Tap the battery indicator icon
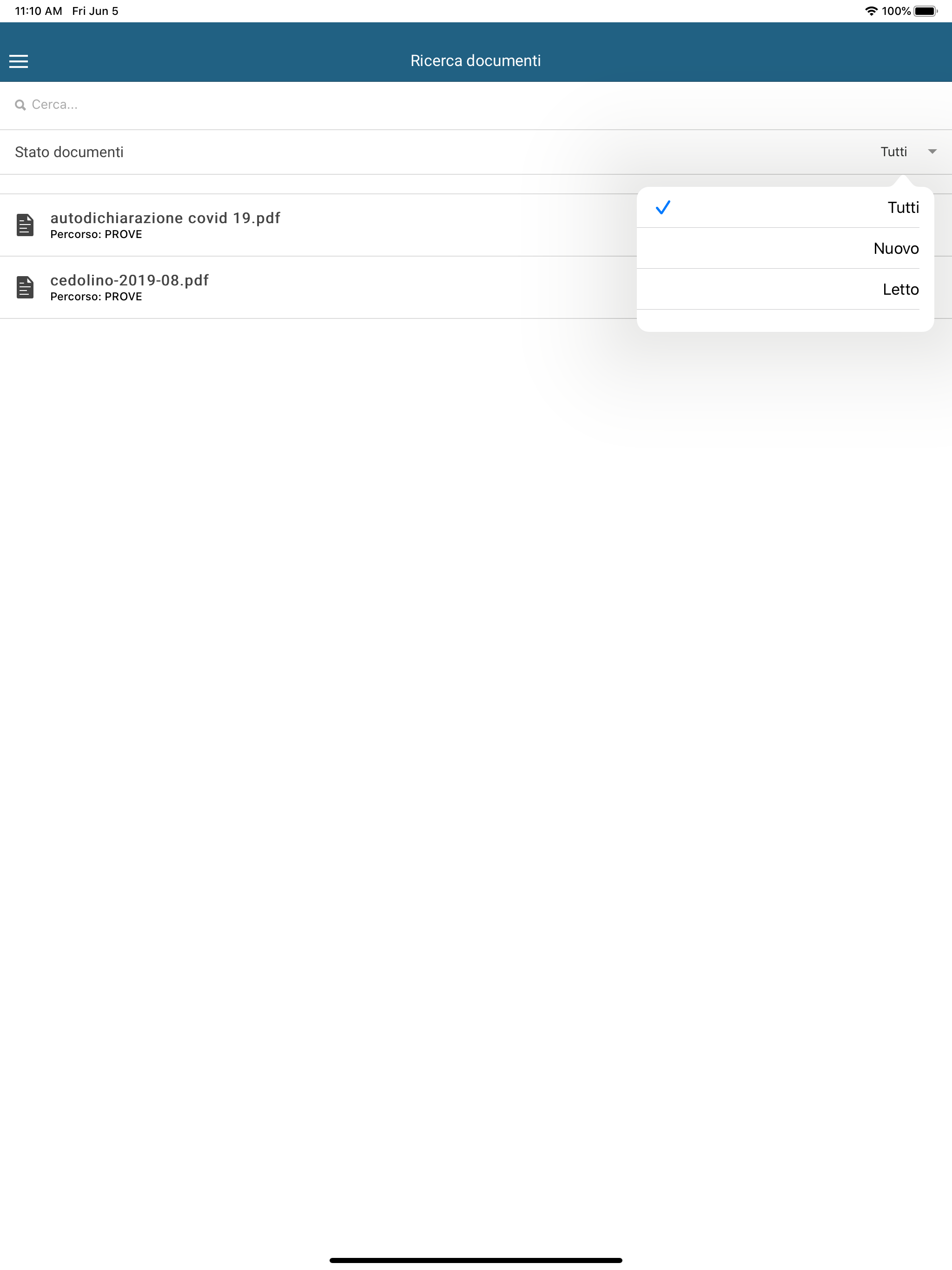 coord(926,11)
